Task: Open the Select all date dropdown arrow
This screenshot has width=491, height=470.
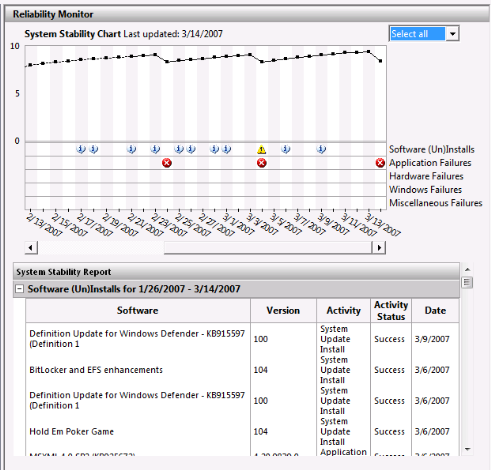Action: [452, 34]
